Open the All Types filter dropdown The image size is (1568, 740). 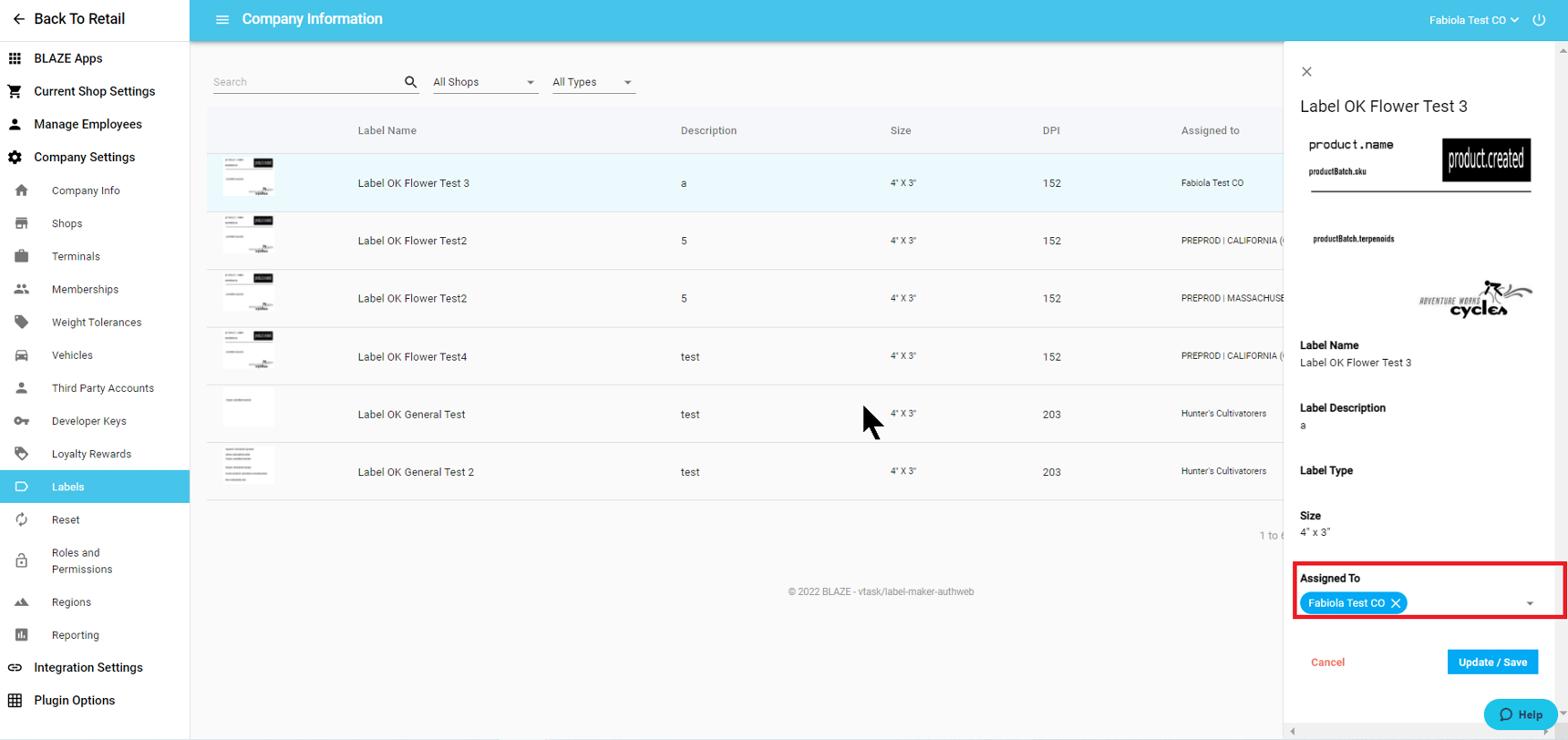coord(593,82)
